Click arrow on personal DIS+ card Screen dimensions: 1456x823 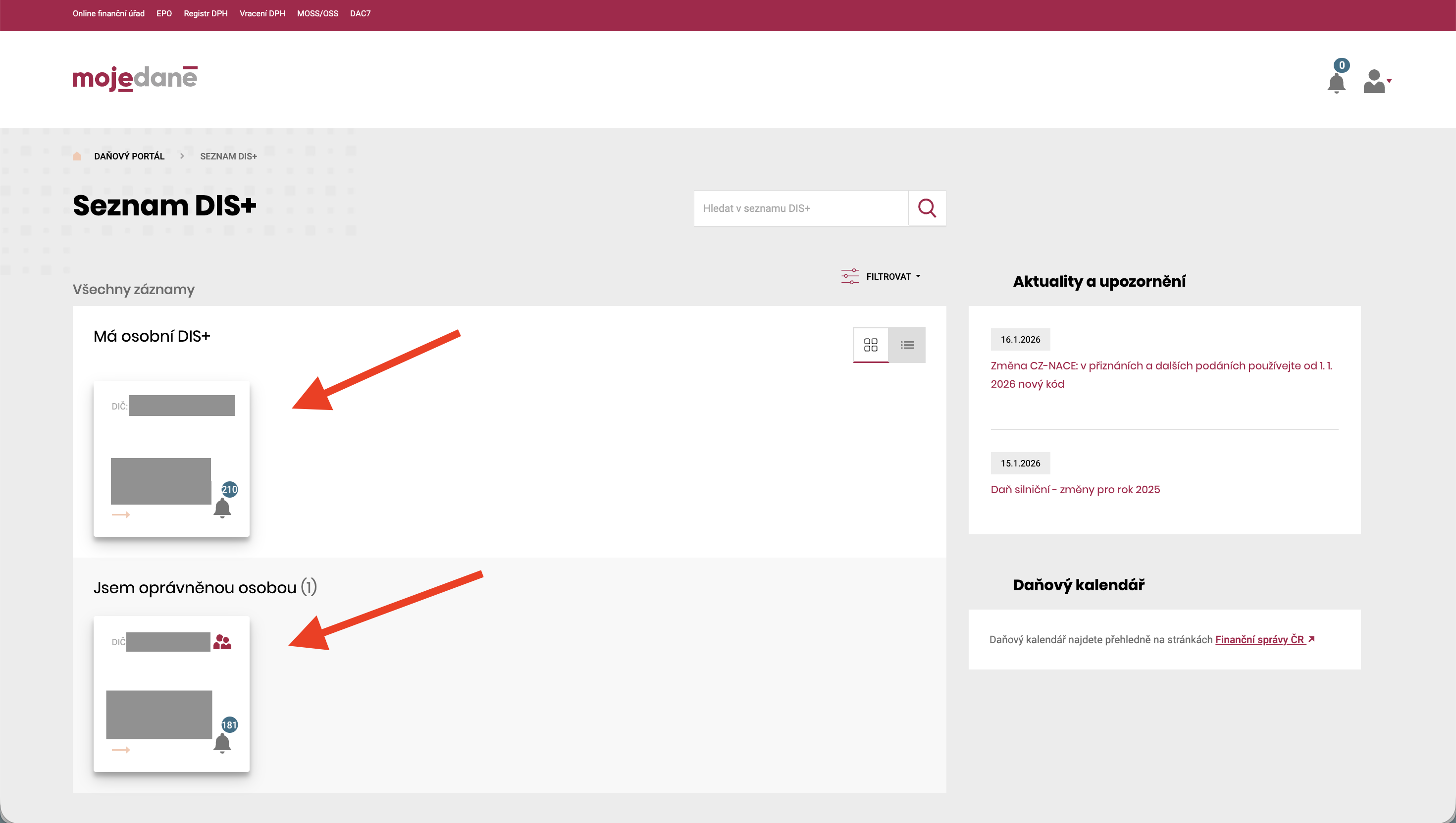click(x=121, y=514)
